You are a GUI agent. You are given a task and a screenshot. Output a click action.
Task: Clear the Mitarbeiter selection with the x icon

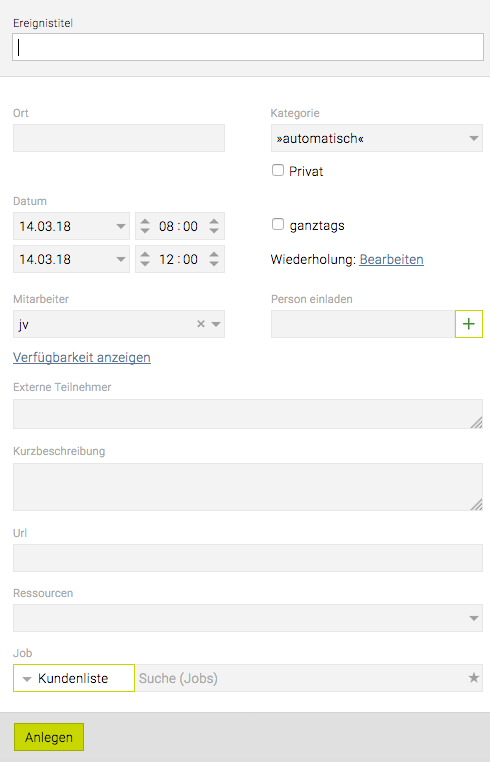tap(201, 324)
